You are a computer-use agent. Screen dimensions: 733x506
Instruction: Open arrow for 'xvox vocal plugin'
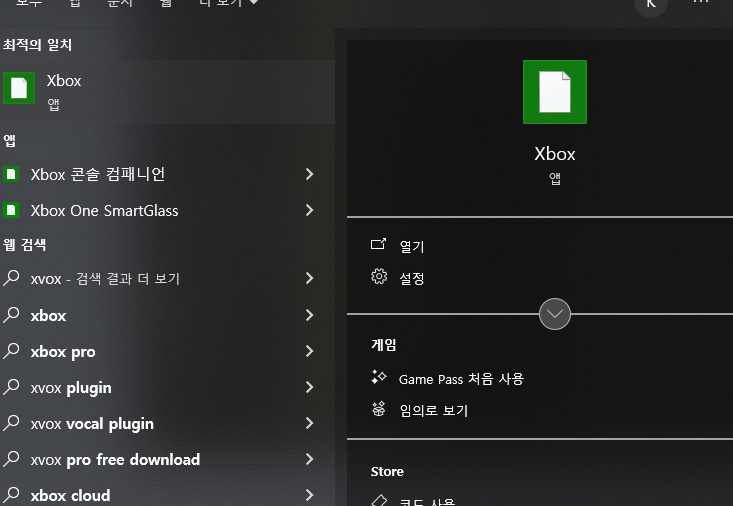pyautogui.click(x=309, y=423)
